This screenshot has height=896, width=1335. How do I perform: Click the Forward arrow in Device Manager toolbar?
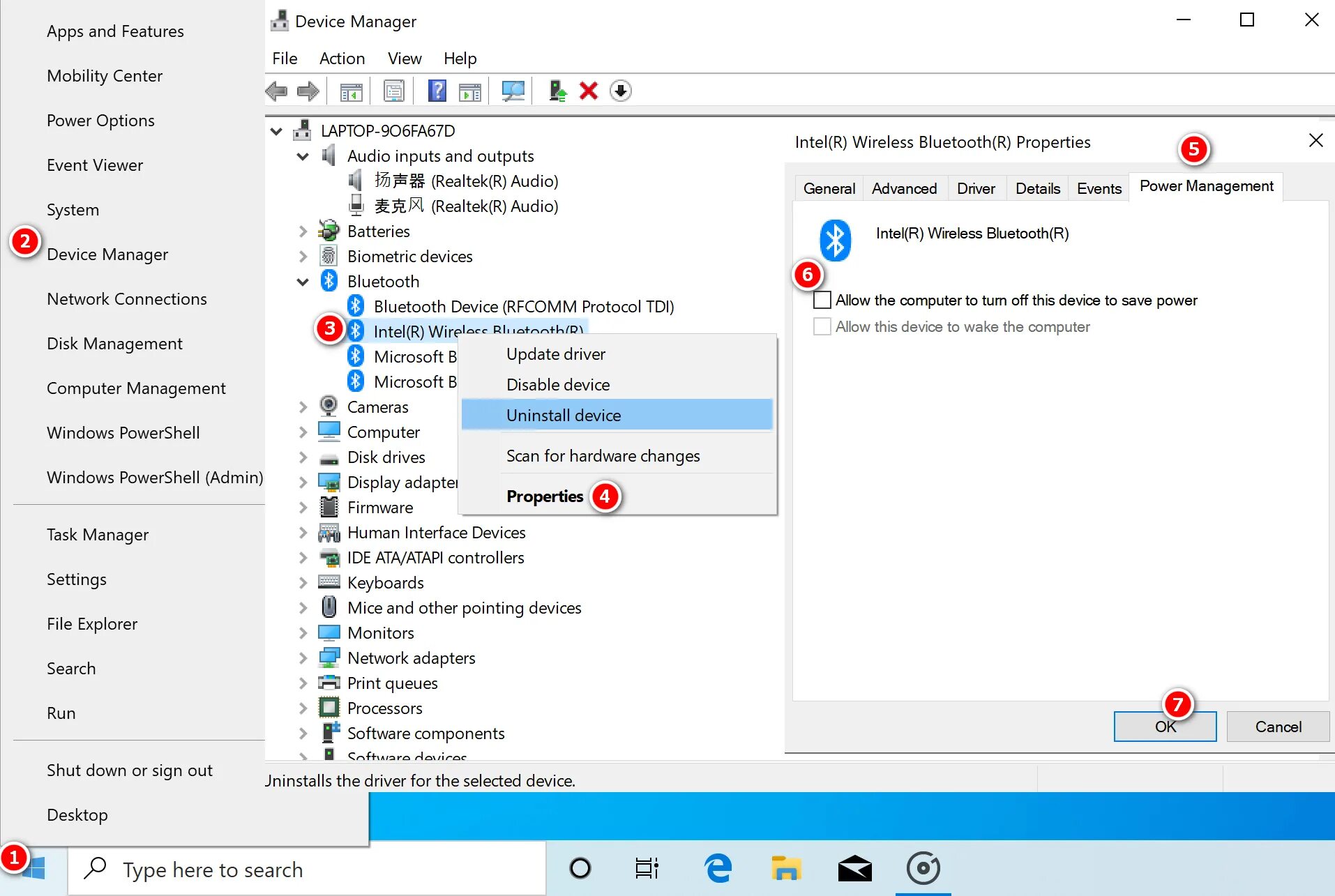click(x=308, y=91)
